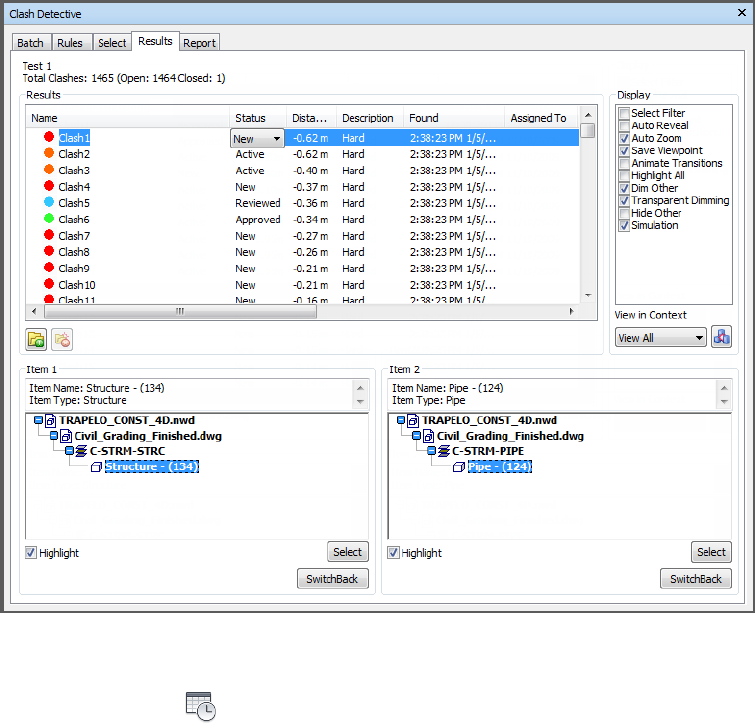Click the orange status dot of Clash2
755x723 pixels.
[x=49, y=153]
